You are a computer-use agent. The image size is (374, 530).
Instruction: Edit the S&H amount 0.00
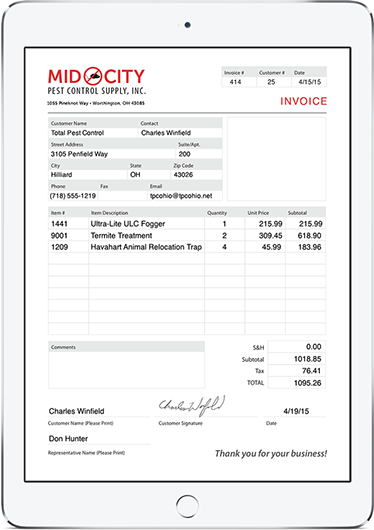[x=297, y=347]
